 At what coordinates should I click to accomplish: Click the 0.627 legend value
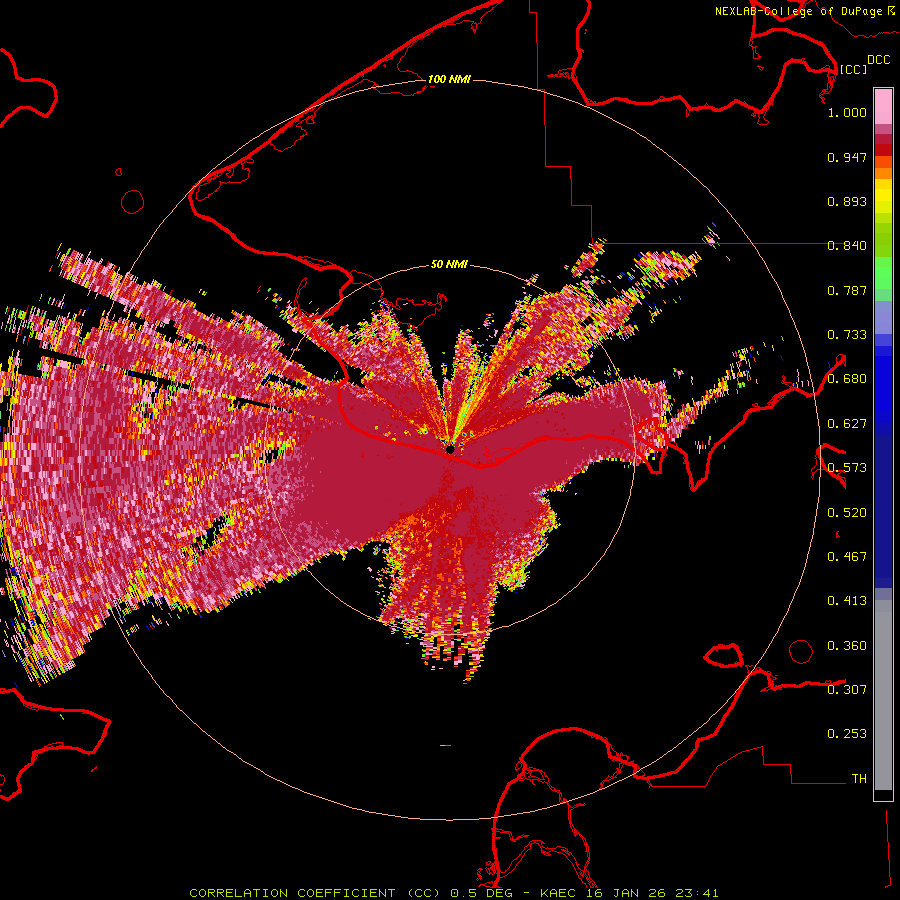coord(847,424)
